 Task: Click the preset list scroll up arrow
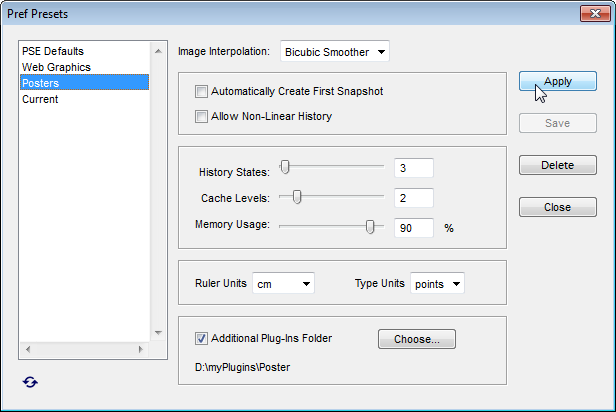[158, 51]
